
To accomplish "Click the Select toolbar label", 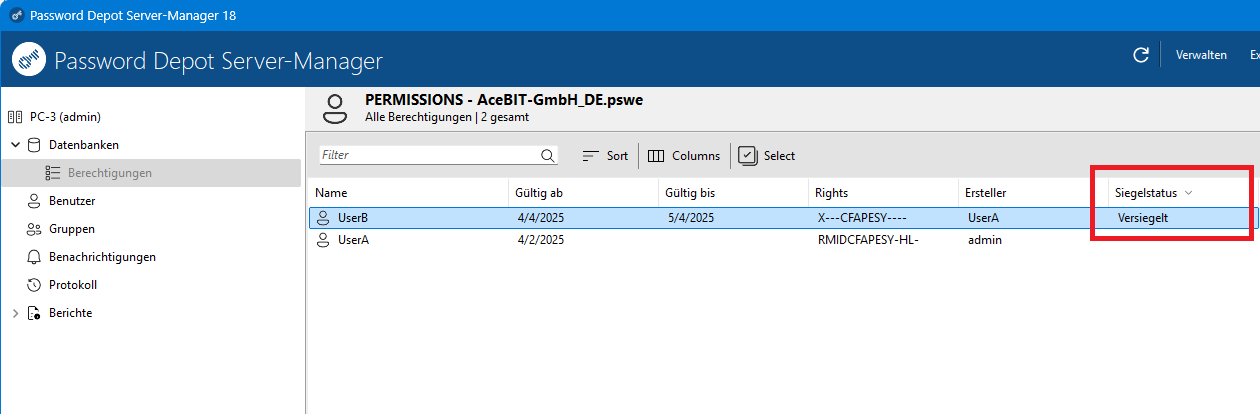I will [x=779, y=156].
